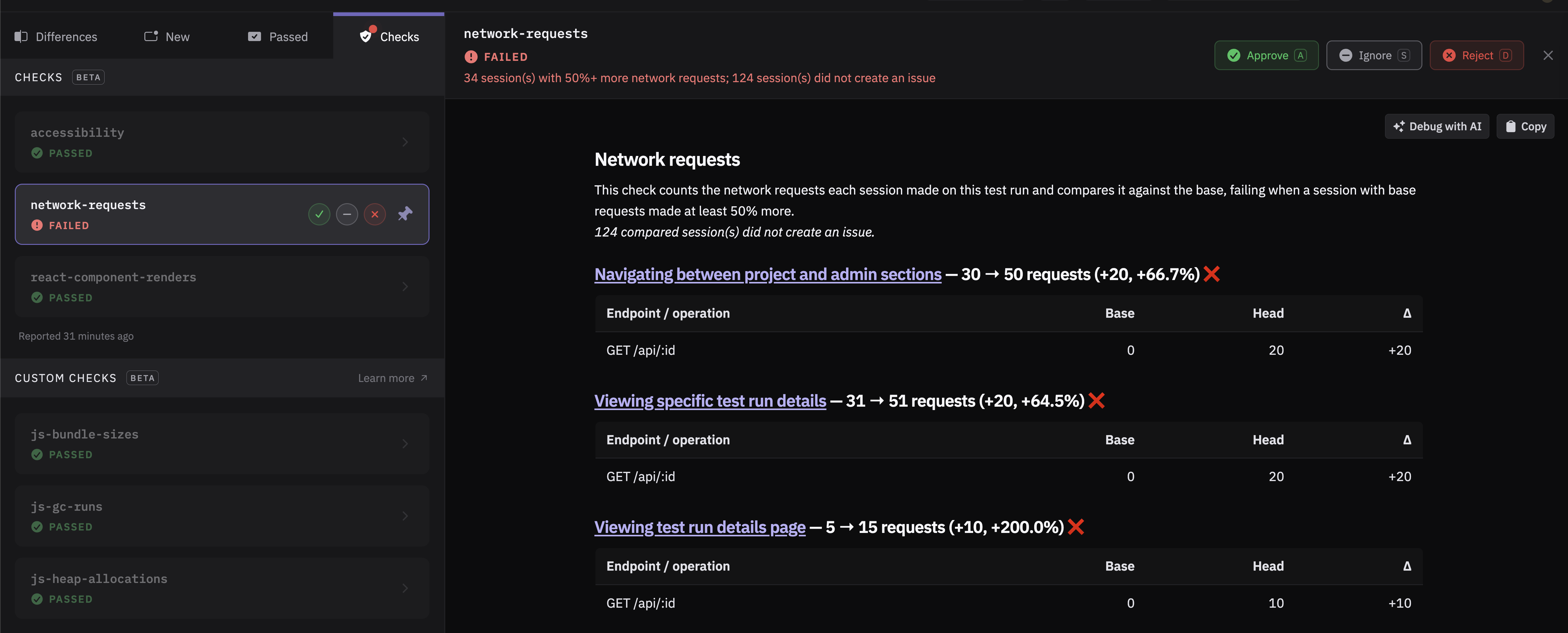Copy the check report with Copy button
Image resolution: width=1568 pixels, height=633 pixels.
pyautogui.click(x=1525, y=127)
